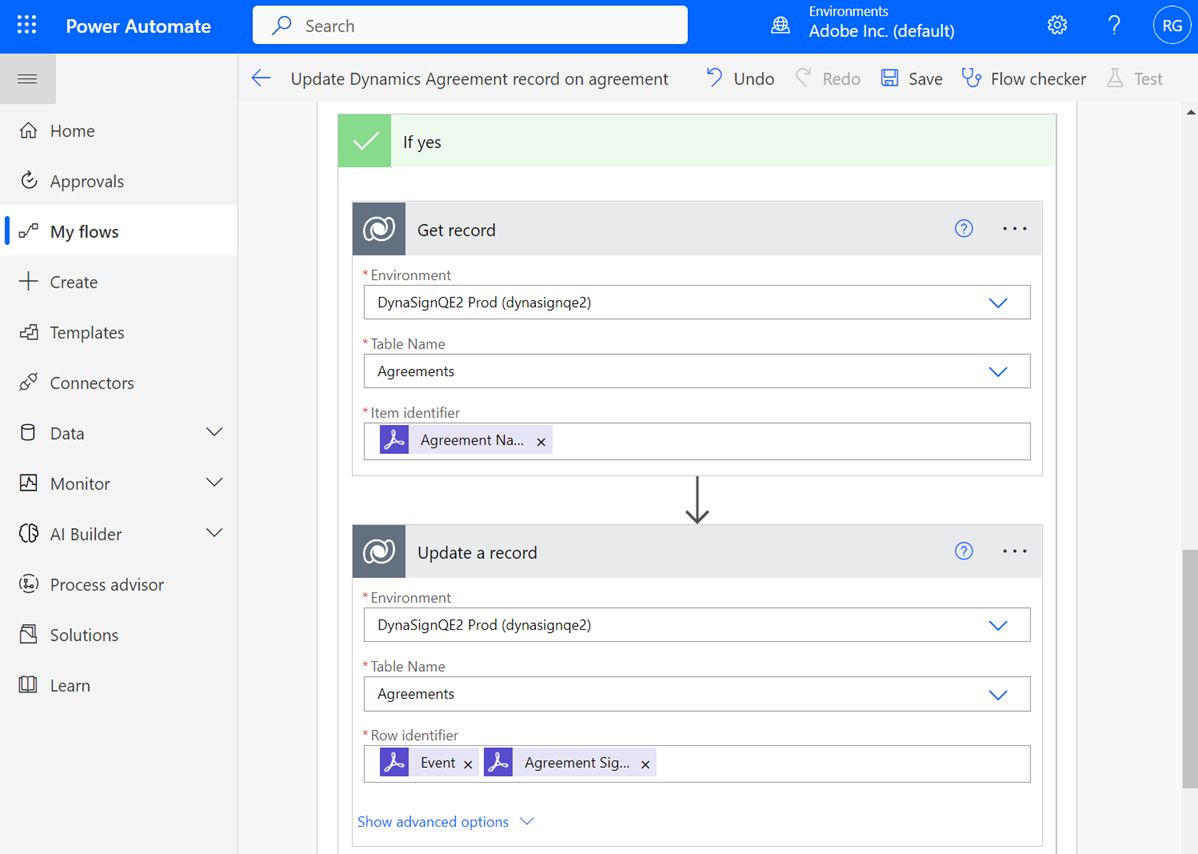Click the Learn book icon
This screenshot has width=1198, height=854.
coord(28,684)
